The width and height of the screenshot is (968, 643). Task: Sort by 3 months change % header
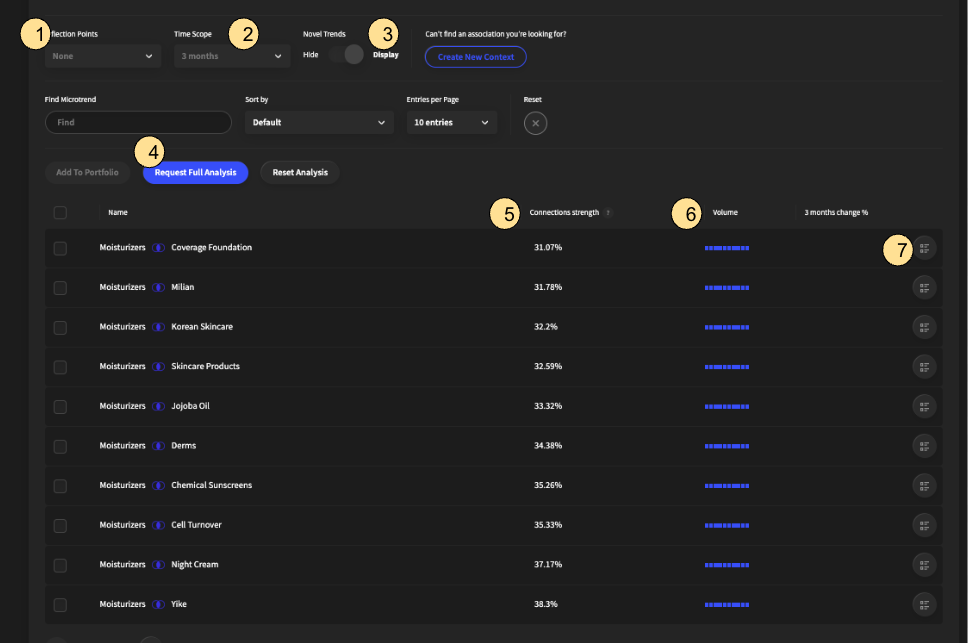pos(836,213)
